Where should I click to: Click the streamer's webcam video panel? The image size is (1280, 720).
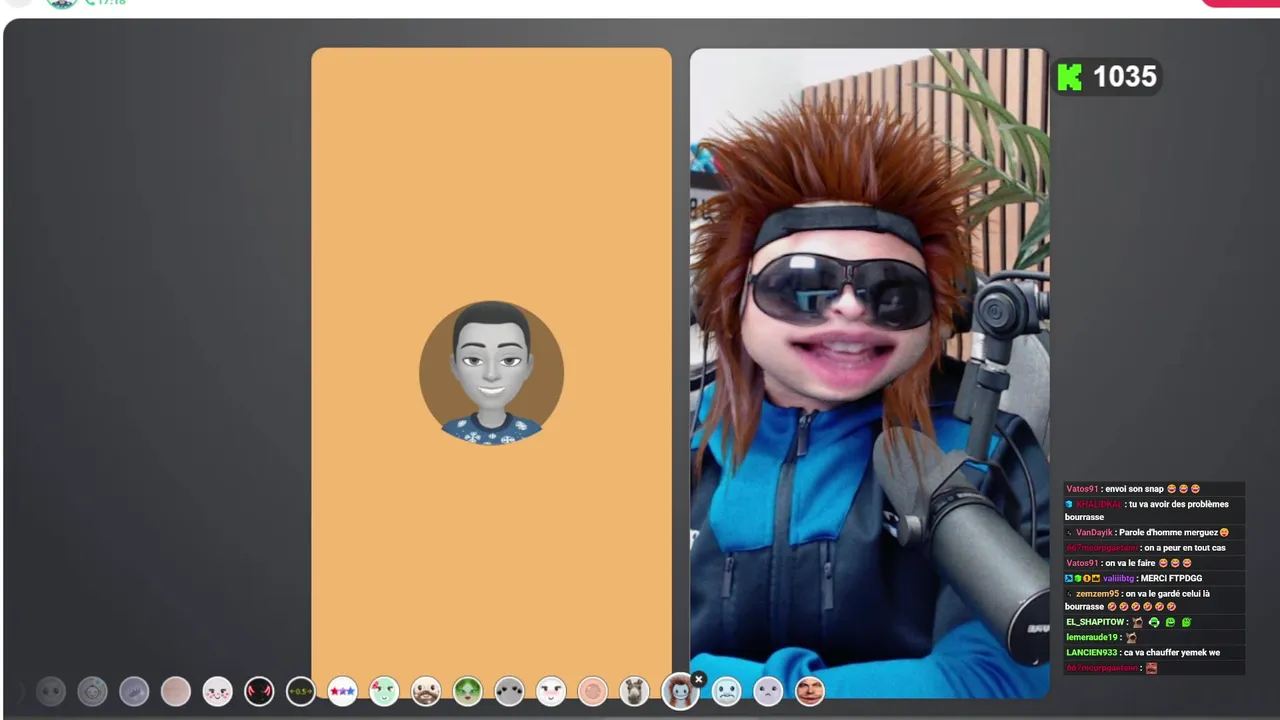pyautogui.click(x=869, y=372)
